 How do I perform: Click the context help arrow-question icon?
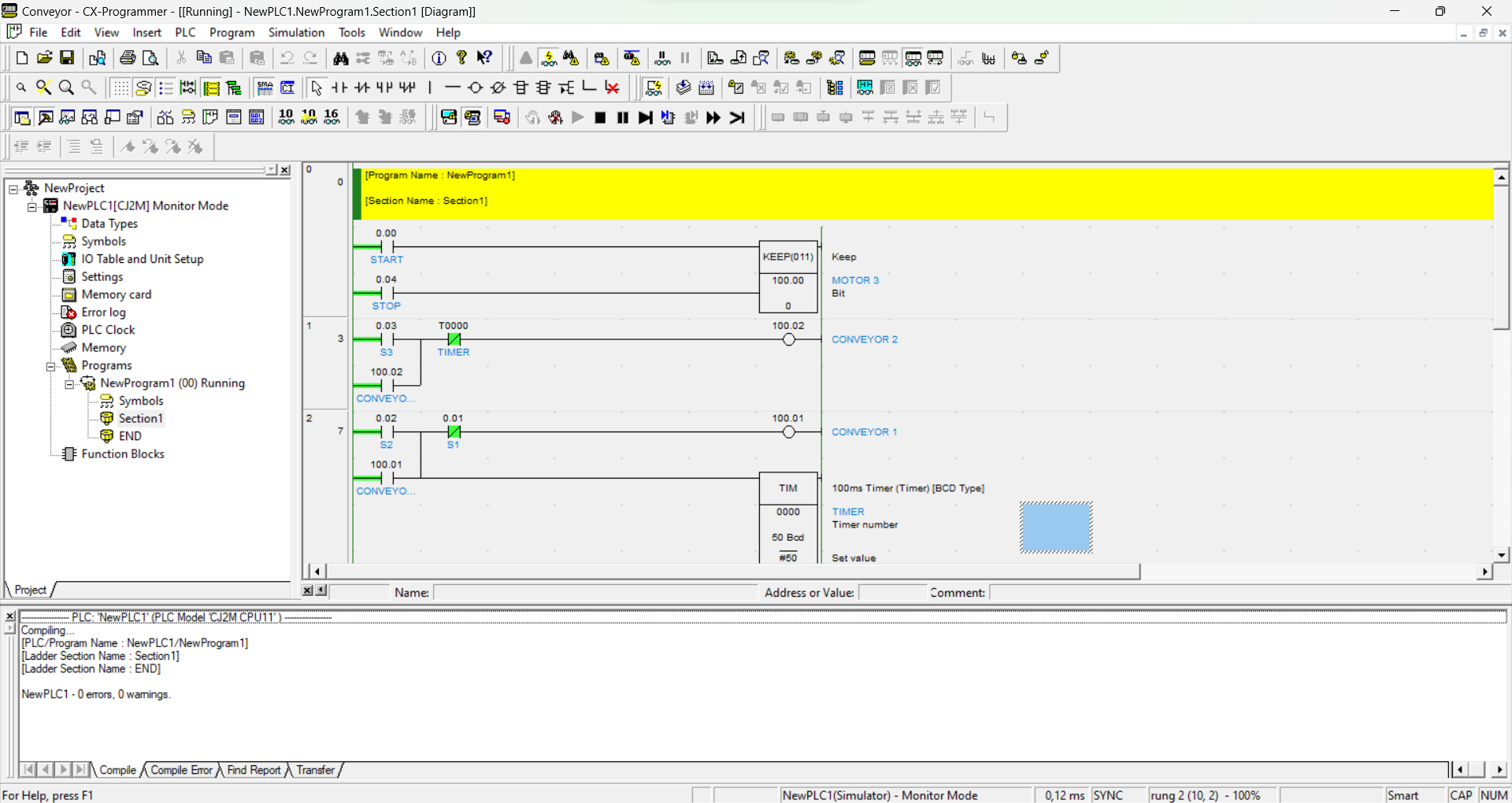[485, 58]
